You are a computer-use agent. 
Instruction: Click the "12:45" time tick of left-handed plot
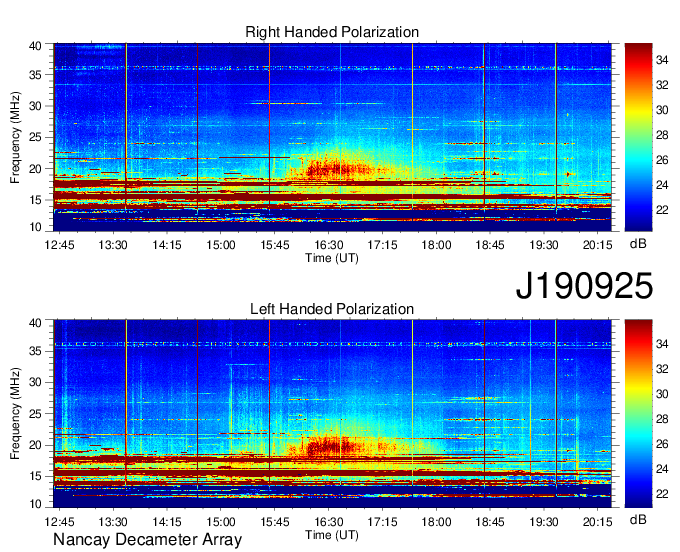coord(59,521)
